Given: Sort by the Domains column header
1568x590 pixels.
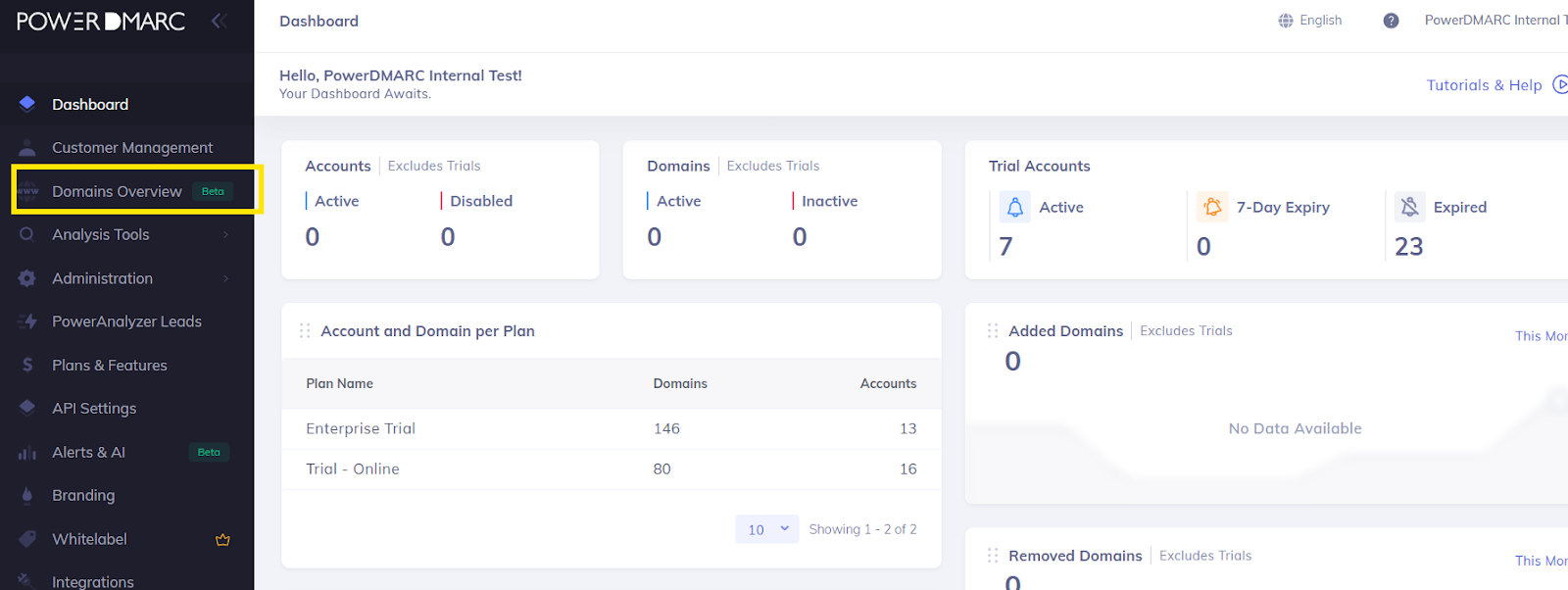Looking at the screenshot, I should tap(680, 383).
